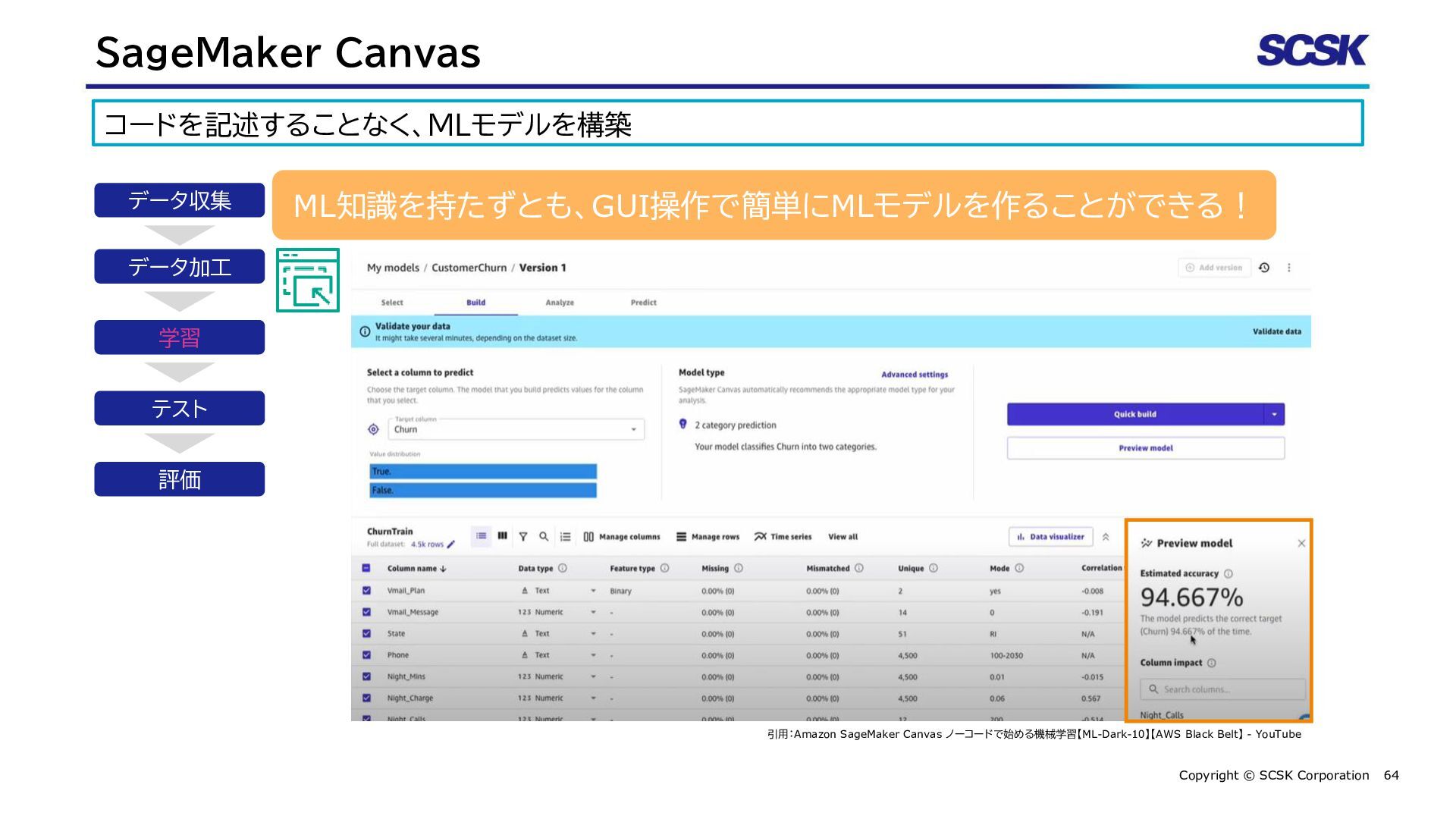Click the Estimated accuracy info icon
1456x819 pixels.
point(1228,574)
